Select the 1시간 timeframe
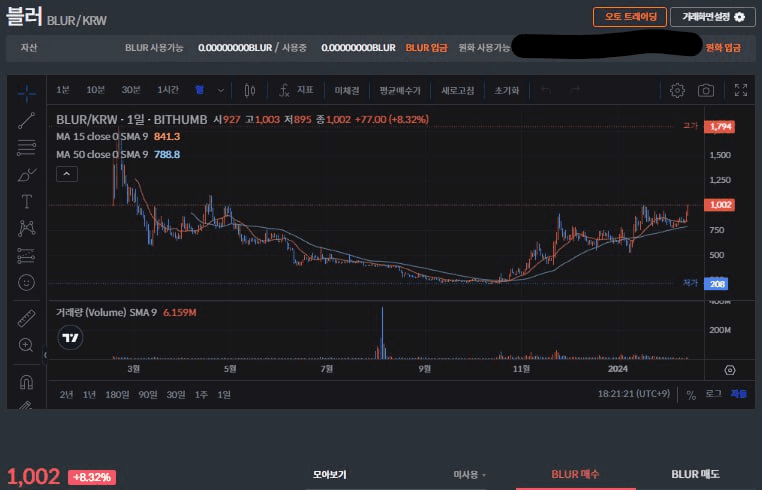This screenshot has height=490, width=762. coord(168,90)
